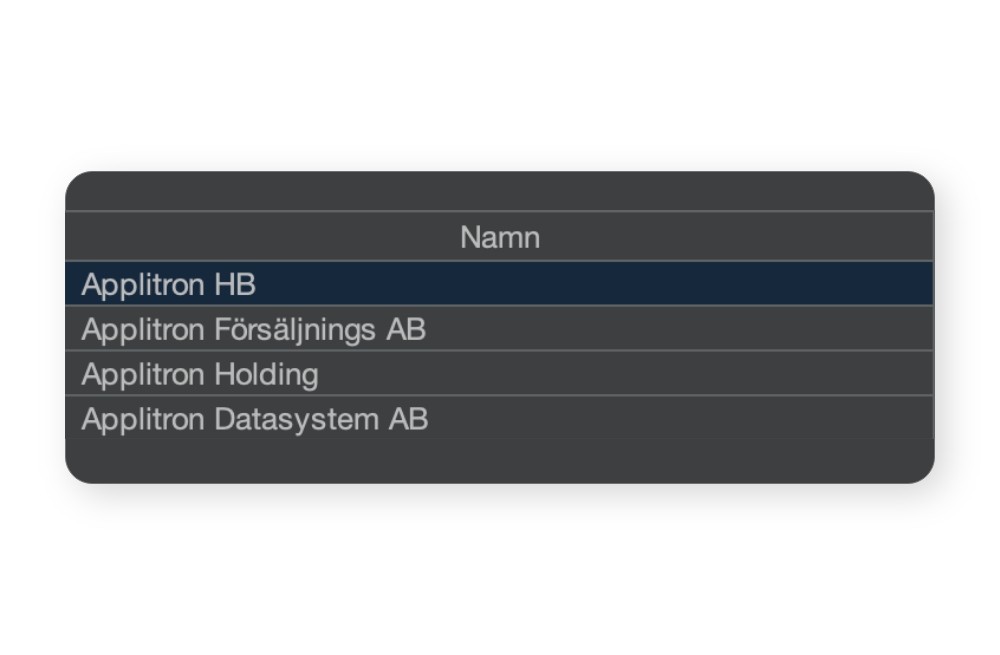Click the empty strip above the Namn header
Viewport: 1000px width, 655px height.
click(499, 191)
